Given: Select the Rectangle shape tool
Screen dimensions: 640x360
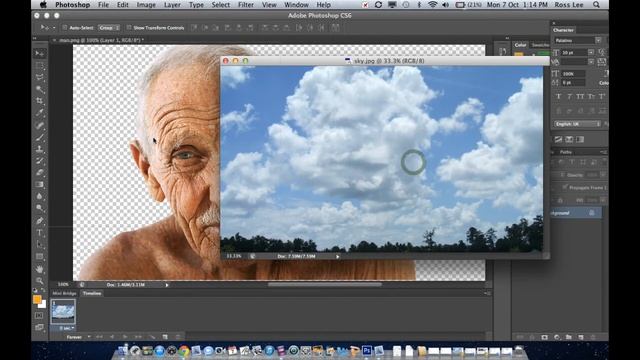Looking at the screenshot, I should [40, 257].
